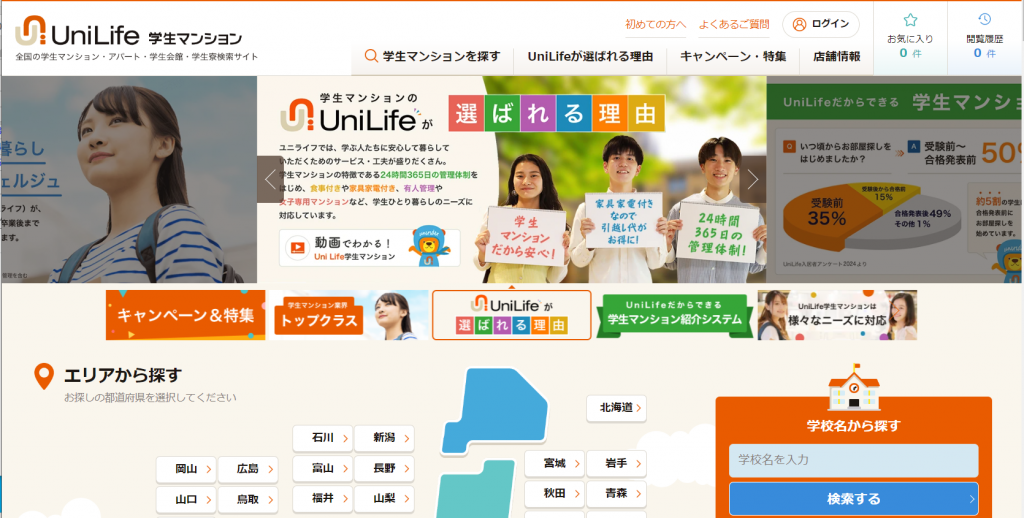Select the 岩手 prefecture button

click(616, 464)
